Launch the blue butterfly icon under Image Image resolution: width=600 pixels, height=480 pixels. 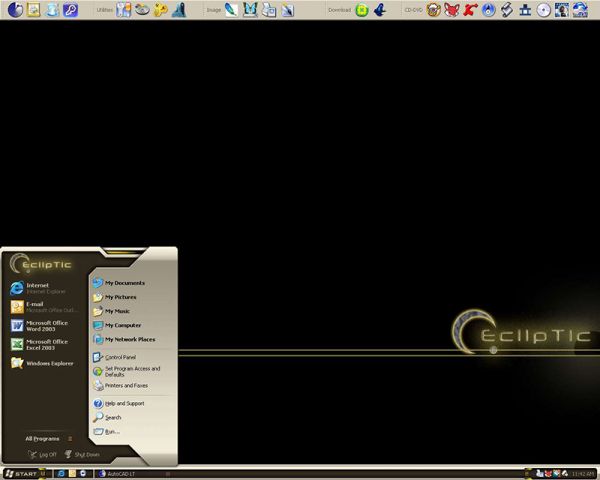[250, 10]
